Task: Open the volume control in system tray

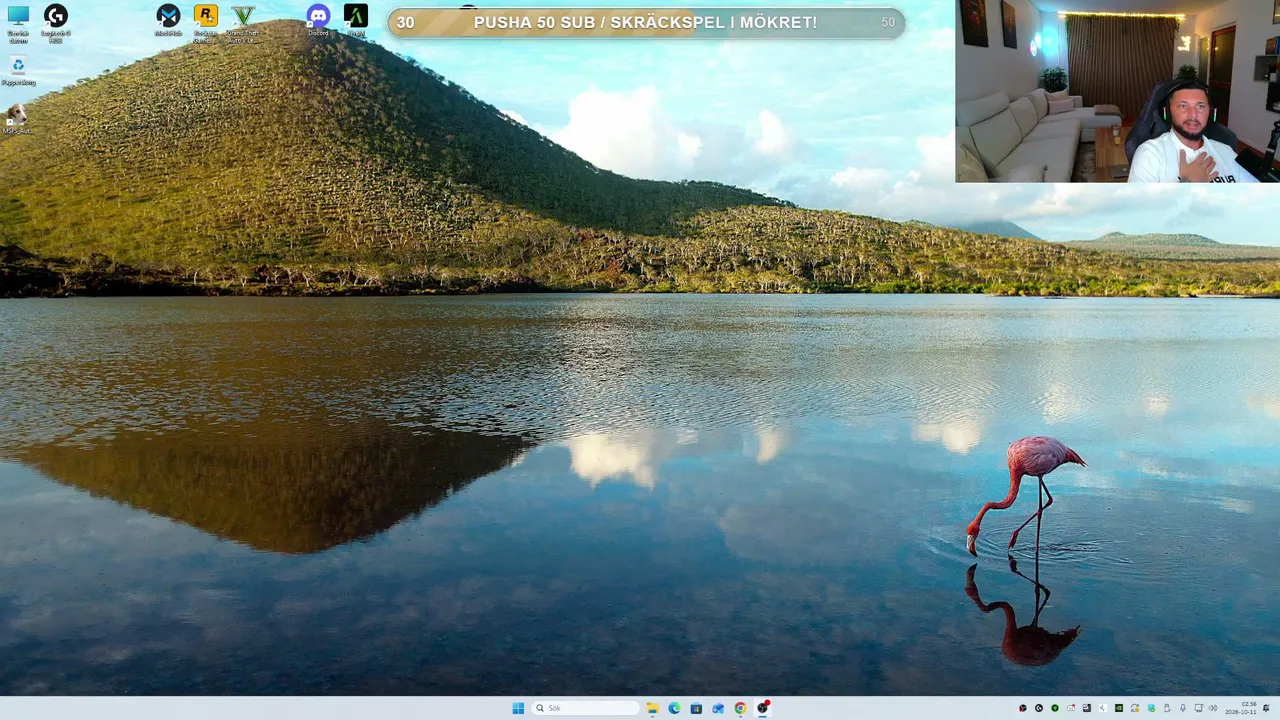Action: 1213,708
